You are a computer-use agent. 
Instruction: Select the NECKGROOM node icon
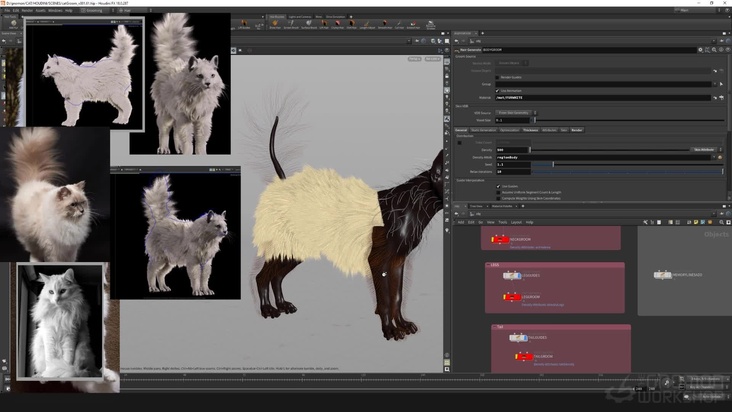[499, 240]
